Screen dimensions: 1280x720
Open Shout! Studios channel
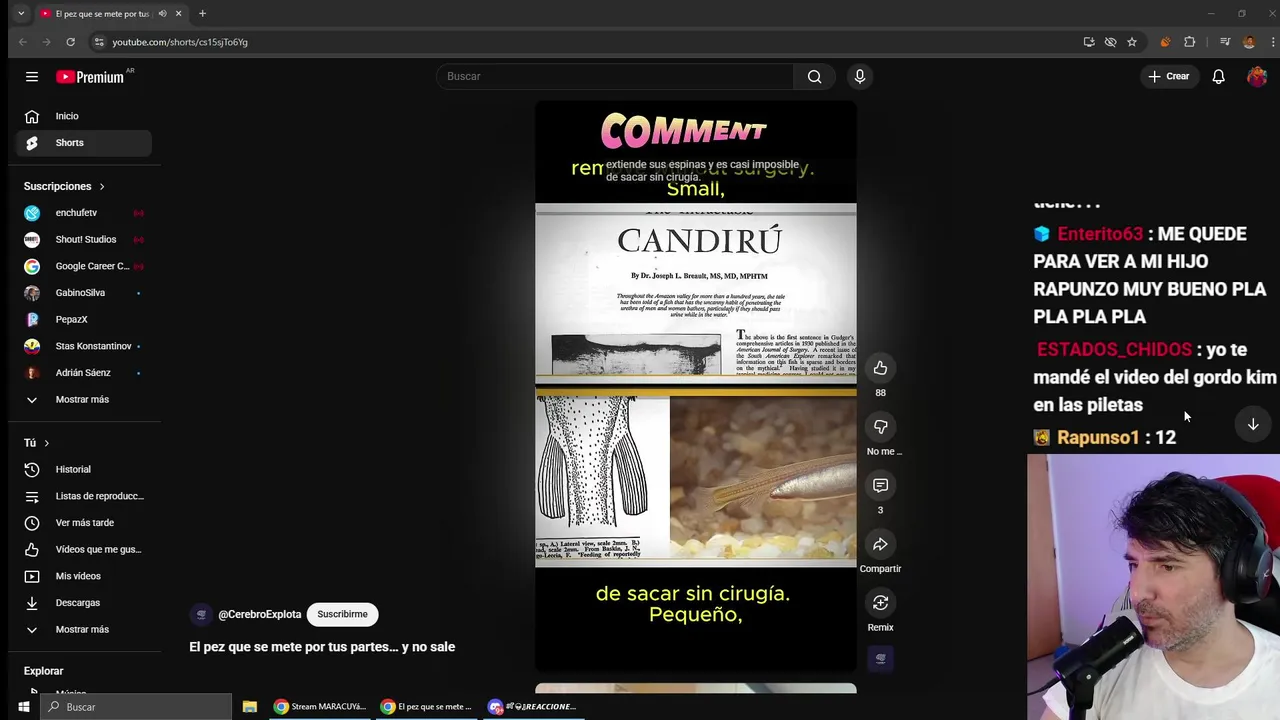[x=84, y=240]
